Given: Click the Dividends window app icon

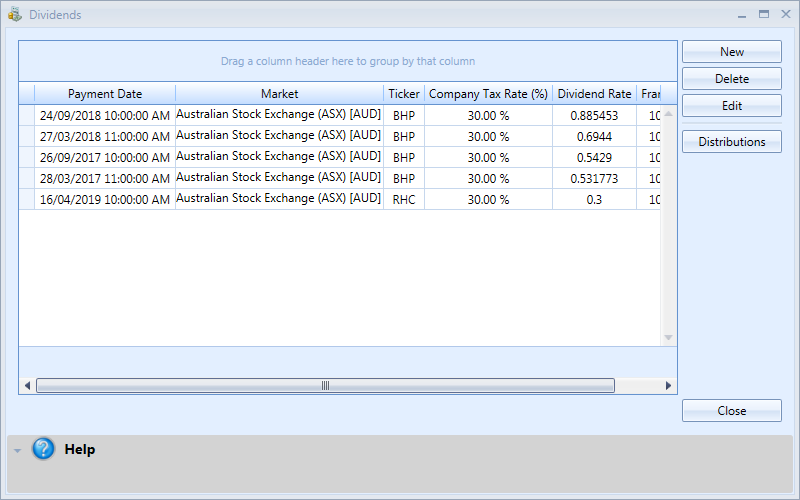Looking at the screenshot, I should point(15,14).
